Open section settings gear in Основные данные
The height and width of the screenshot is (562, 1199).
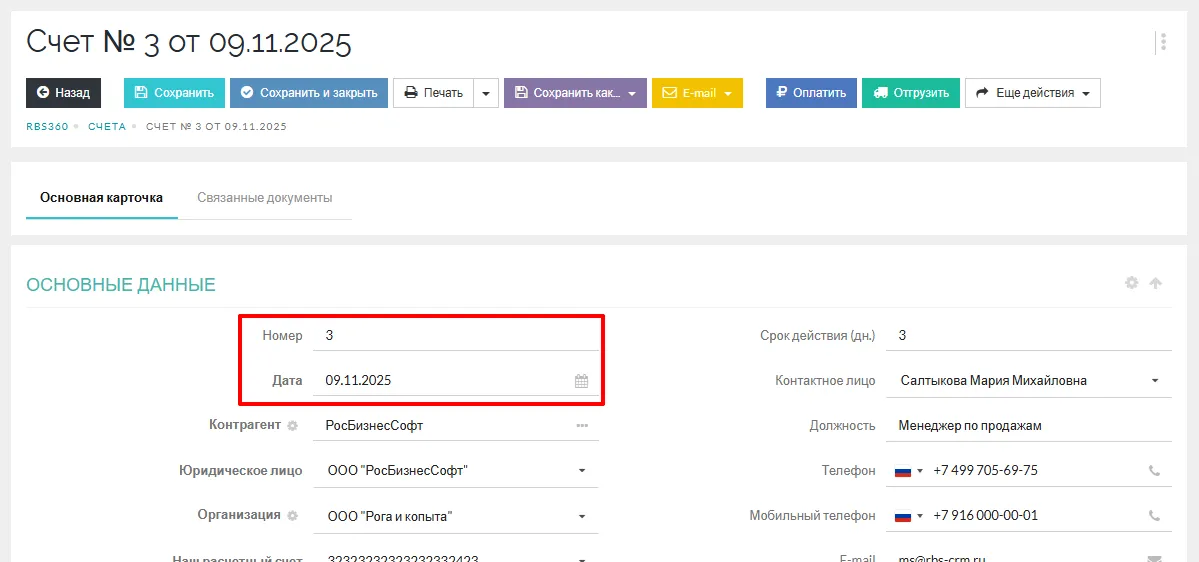click(1131, 283)
